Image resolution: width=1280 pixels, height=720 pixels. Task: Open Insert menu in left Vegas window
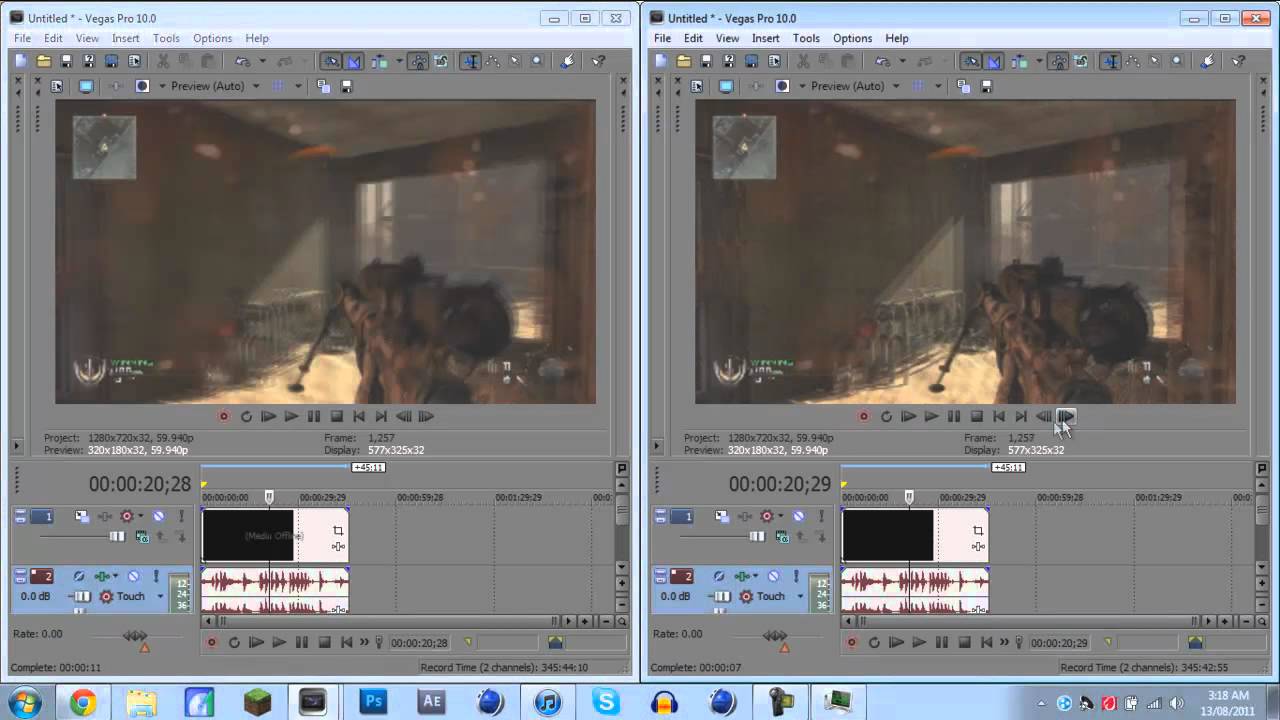(x=126, y=38)
